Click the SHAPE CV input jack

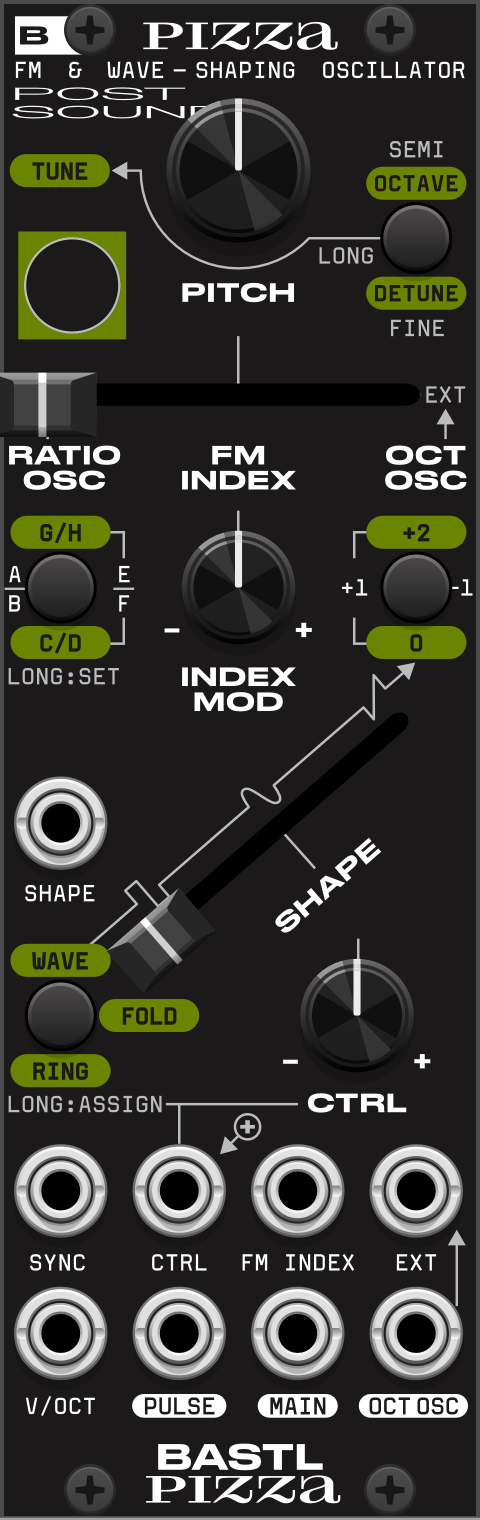point(60,823)
